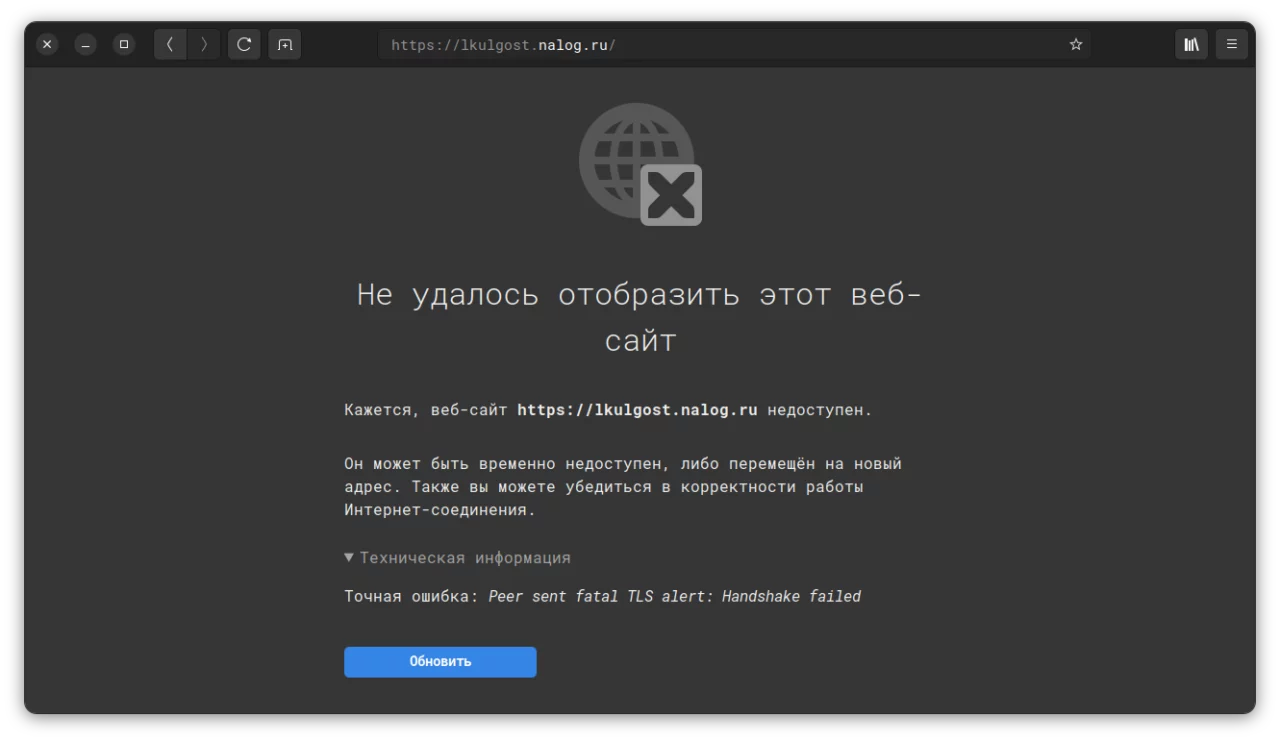
Task: Select the bold https://lkulgost.nalog.ru text
Action: pyautogui.click(x=637, y=410)
